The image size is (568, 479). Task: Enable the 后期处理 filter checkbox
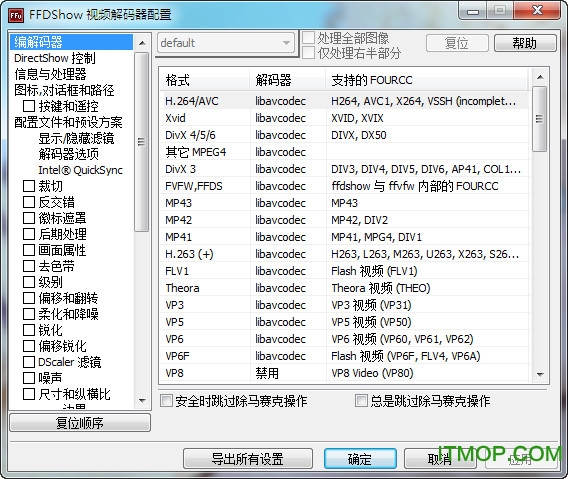click(29, 234)
